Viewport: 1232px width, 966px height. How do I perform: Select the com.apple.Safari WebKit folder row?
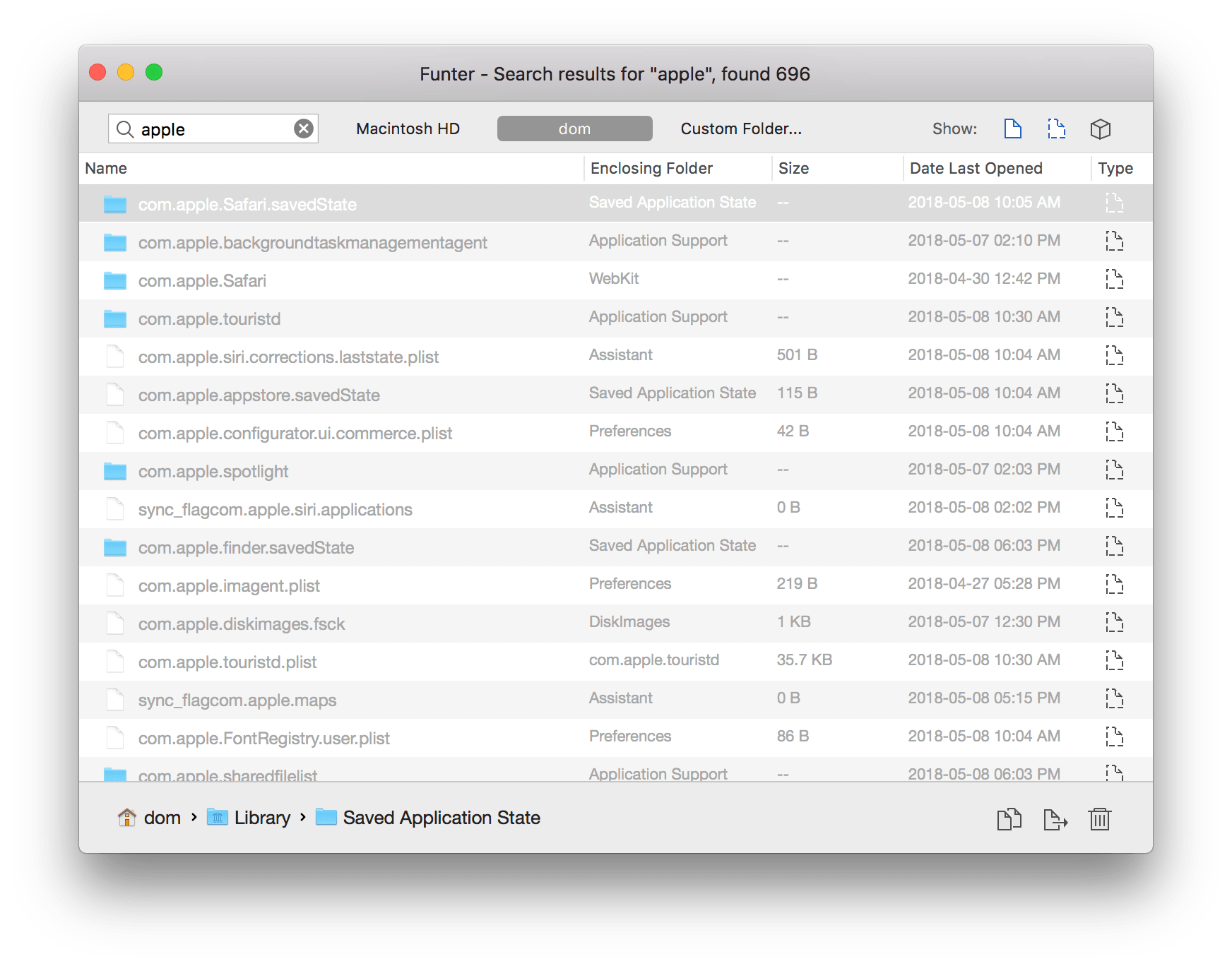[x=616, y=280]
